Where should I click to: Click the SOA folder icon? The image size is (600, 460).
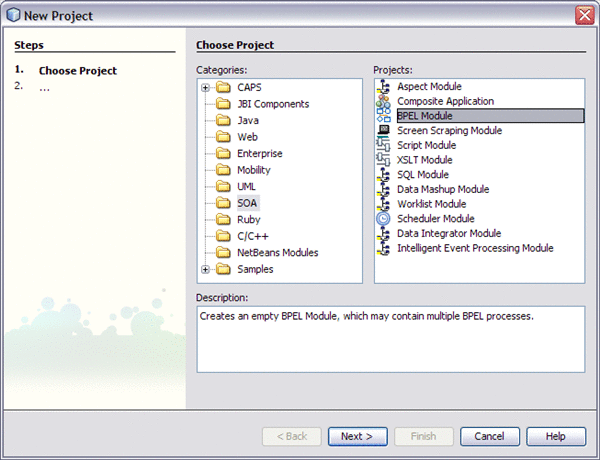(223, 203)
